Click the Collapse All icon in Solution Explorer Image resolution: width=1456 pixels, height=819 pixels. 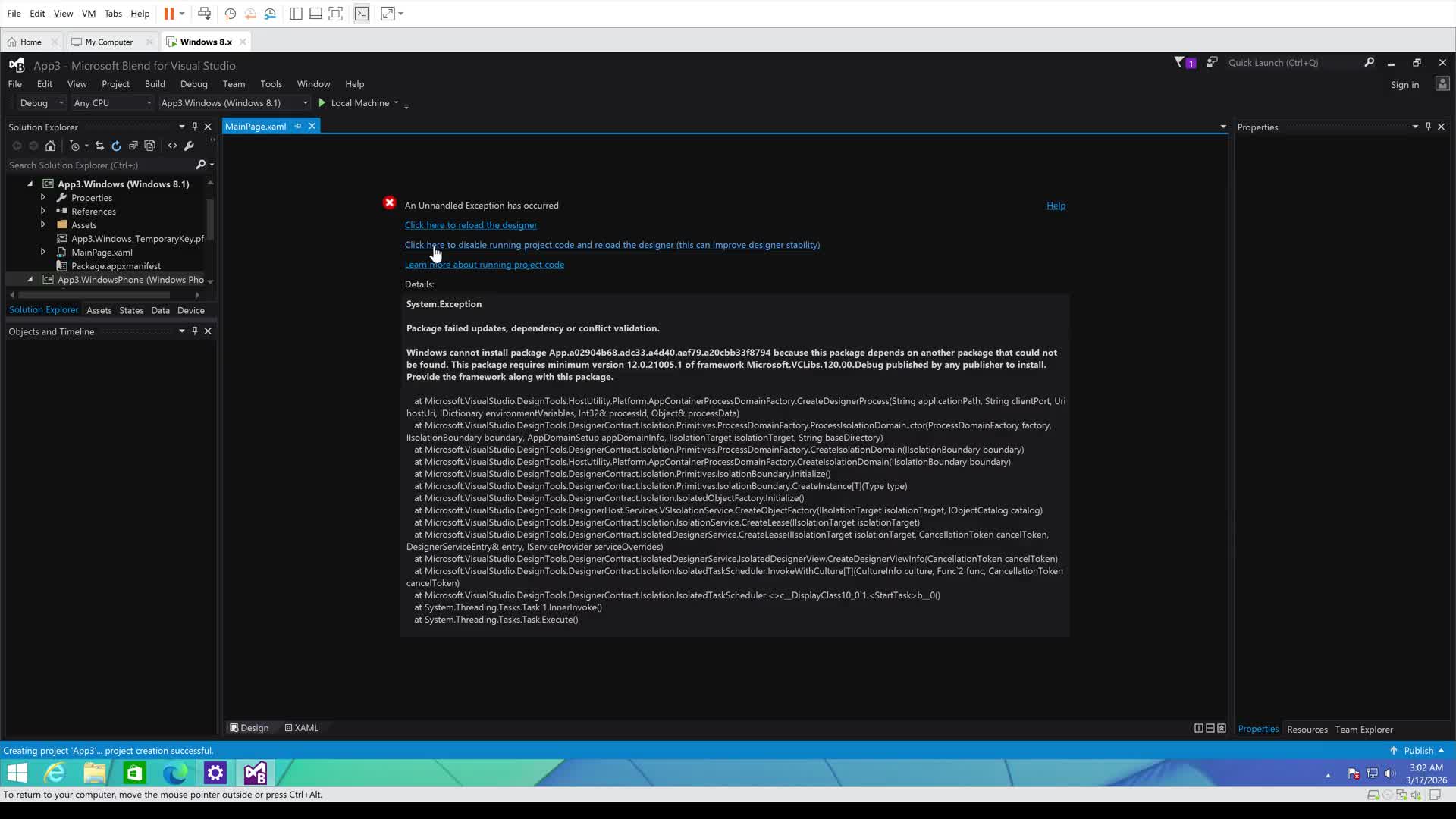pyautogui.click(x=133, y=146)
